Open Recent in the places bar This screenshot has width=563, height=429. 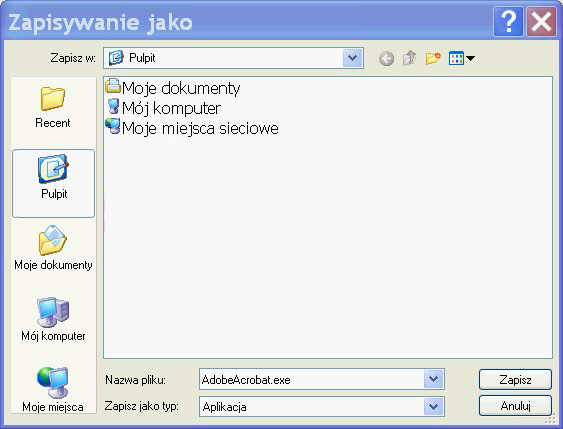click(x=53, y=107)
